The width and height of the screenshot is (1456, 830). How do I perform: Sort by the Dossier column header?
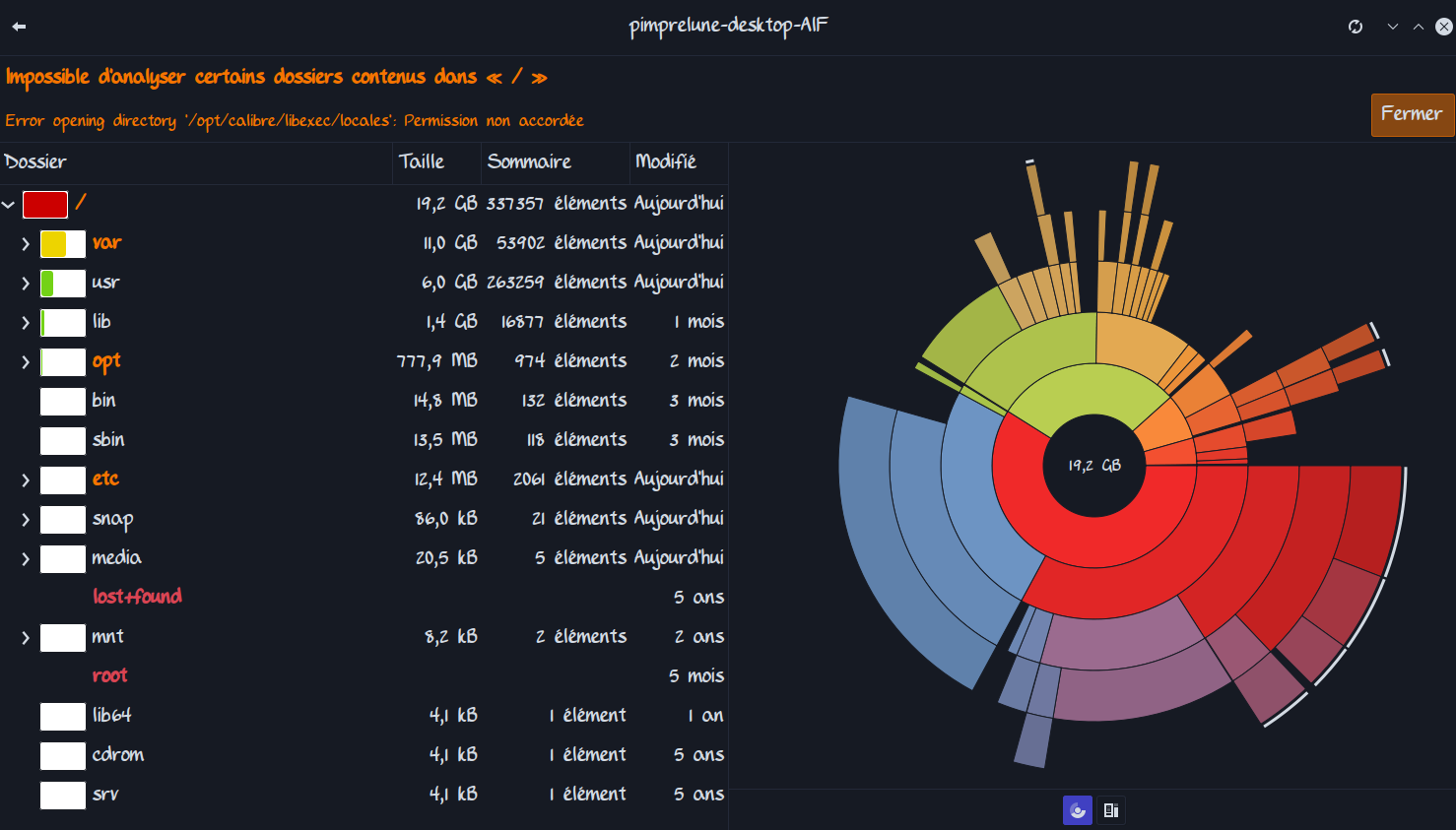point(196,162)
